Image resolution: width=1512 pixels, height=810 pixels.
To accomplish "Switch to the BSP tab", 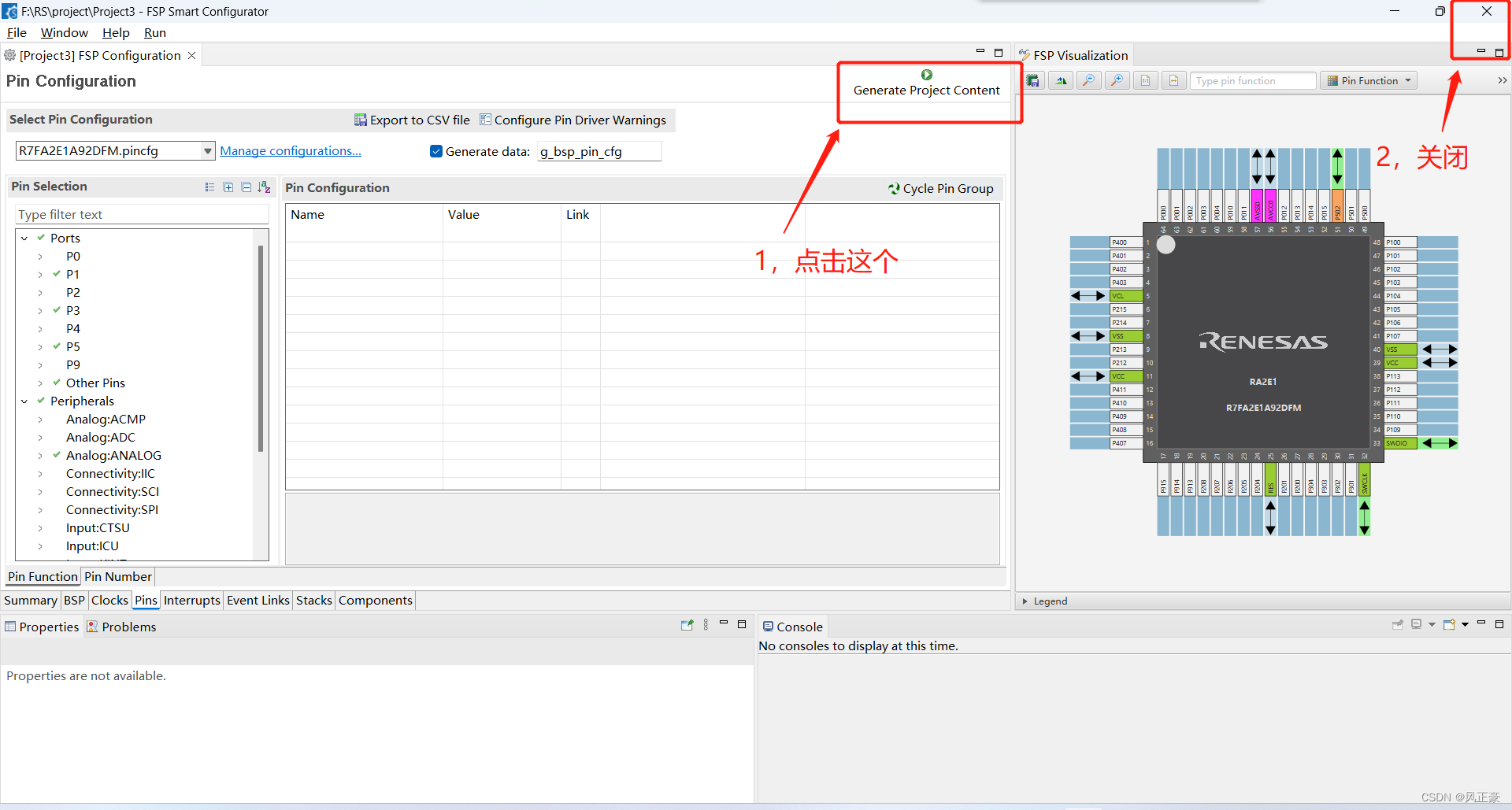I will (74, 601).
